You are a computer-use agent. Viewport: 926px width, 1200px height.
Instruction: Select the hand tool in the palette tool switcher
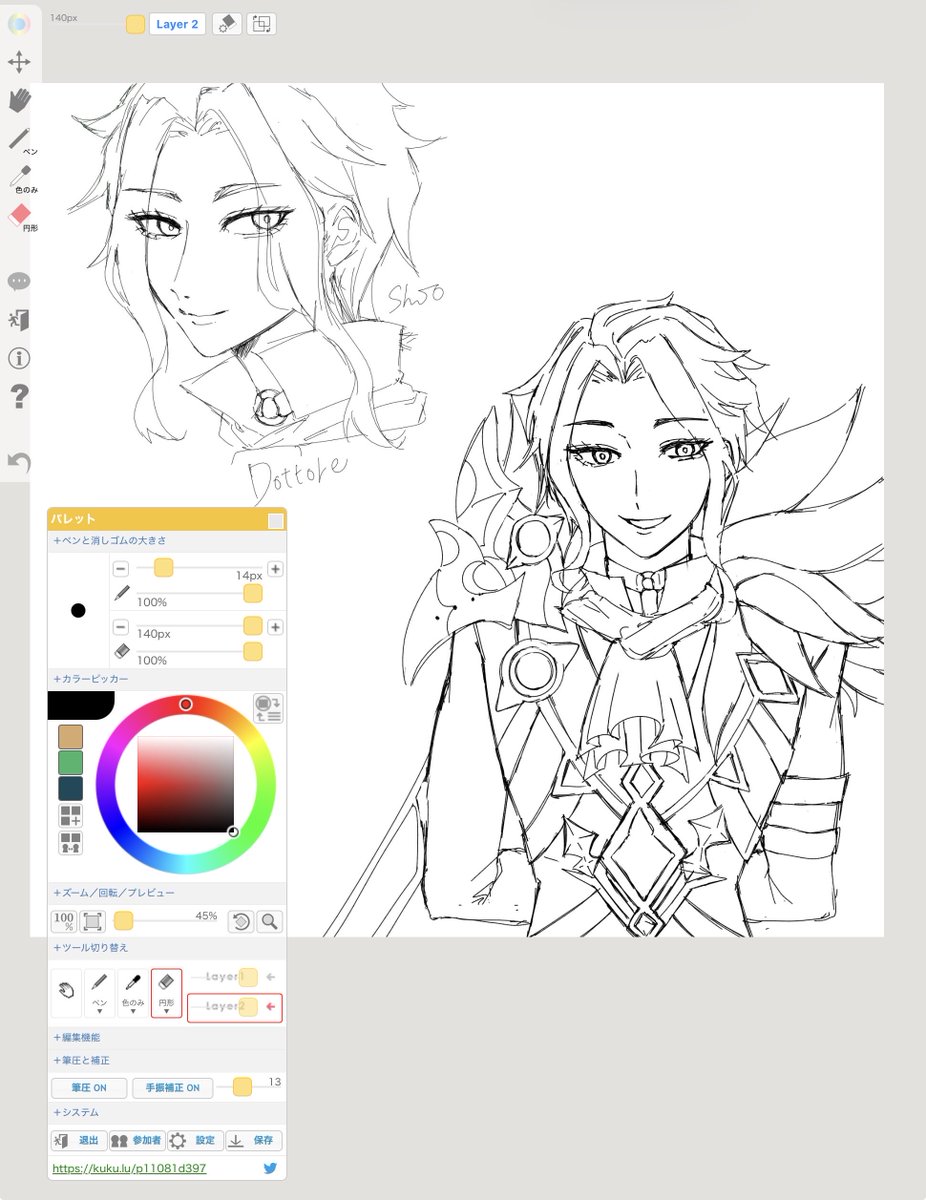pyautogui.click(x=66, y=993)
